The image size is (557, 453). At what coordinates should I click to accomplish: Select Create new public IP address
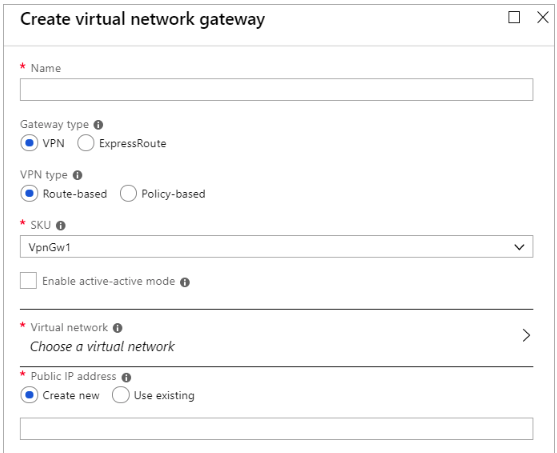(x=29, y=395)
